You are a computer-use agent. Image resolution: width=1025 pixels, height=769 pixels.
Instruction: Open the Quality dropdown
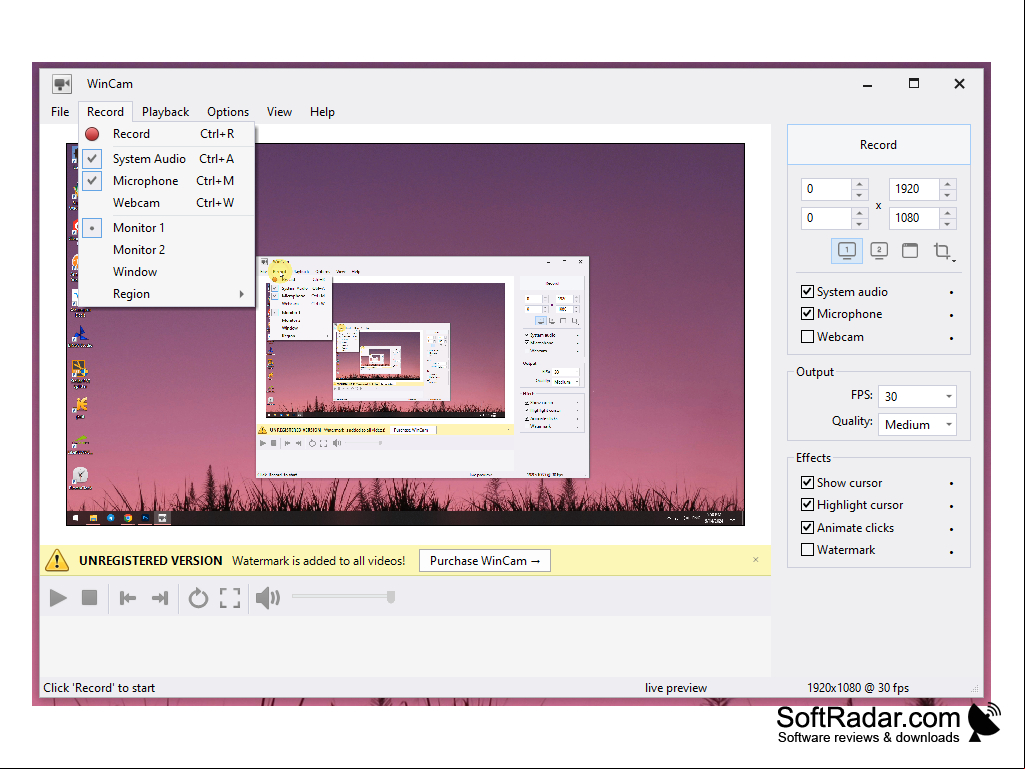[917, 425]
